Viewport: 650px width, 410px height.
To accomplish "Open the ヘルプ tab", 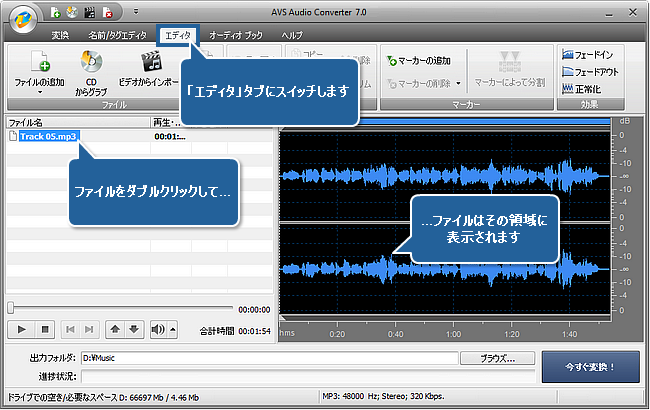I will [292, 35].
